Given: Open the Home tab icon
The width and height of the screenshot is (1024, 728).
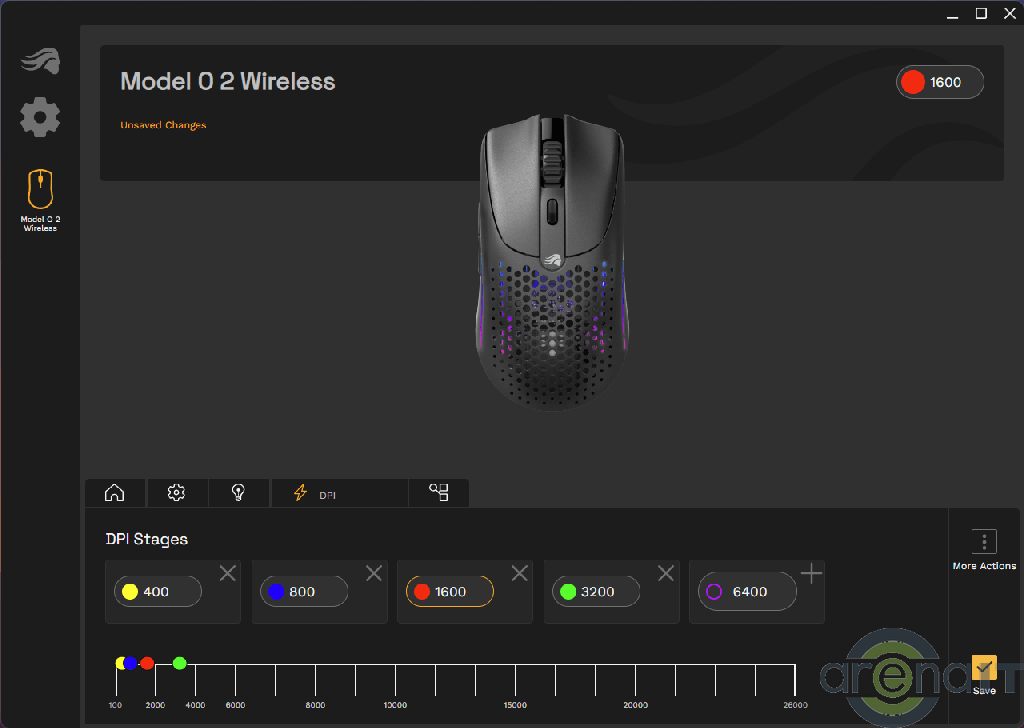Looking at the screenshot, I should (115, 493).
